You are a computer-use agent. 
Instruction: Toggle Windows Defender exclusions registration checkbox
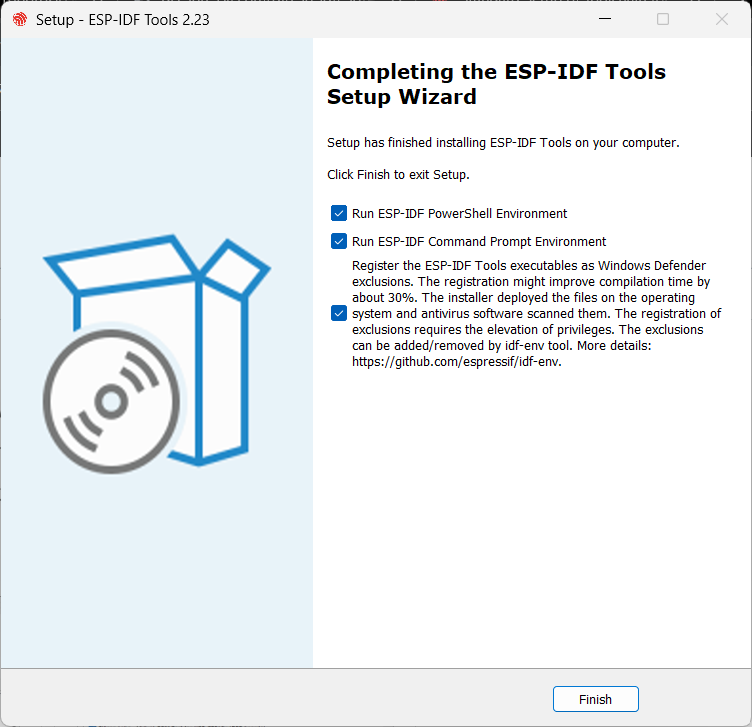tap(339, 313)
